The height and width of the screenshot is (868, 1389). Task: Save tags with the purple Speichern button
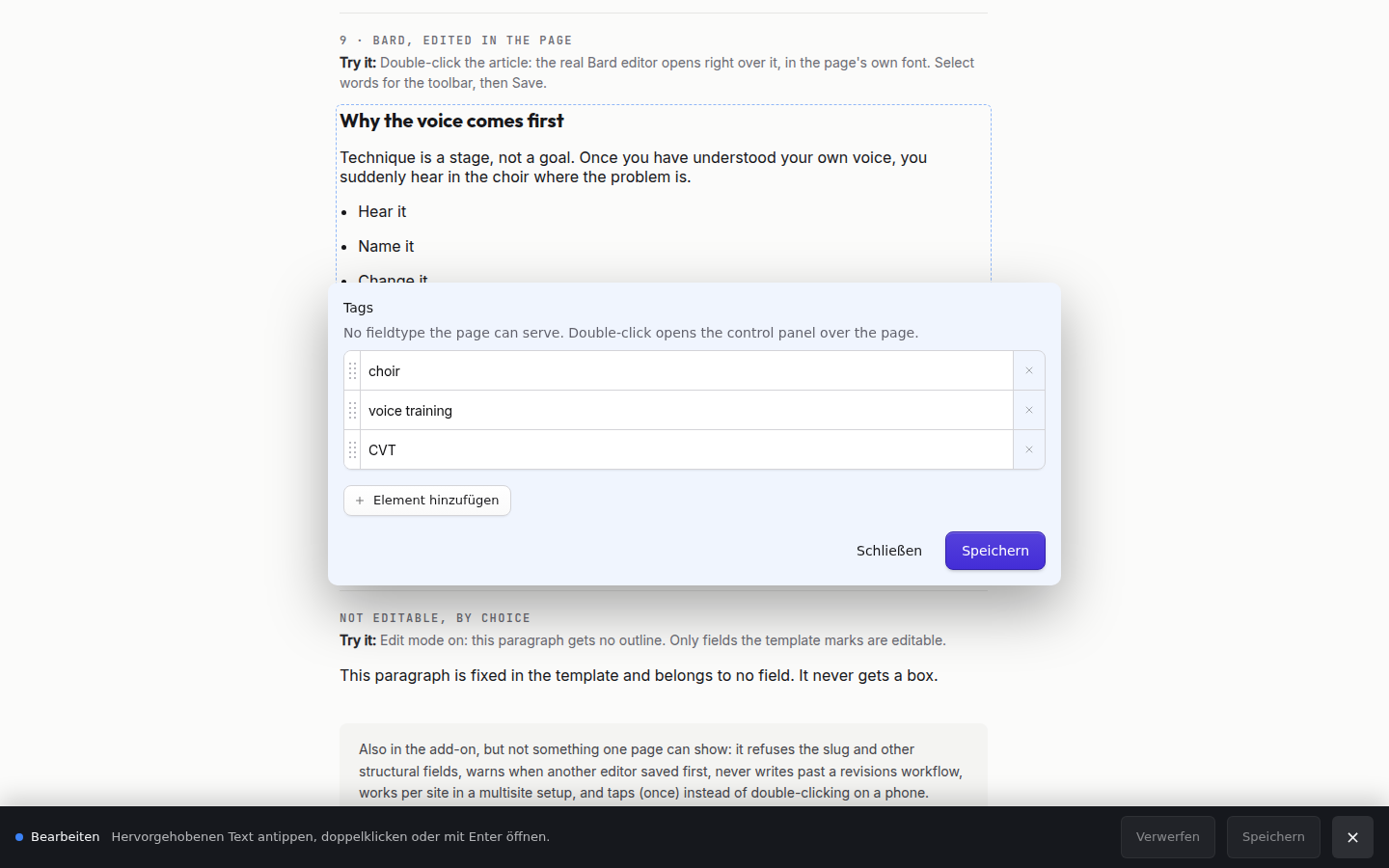coord(995,551)
